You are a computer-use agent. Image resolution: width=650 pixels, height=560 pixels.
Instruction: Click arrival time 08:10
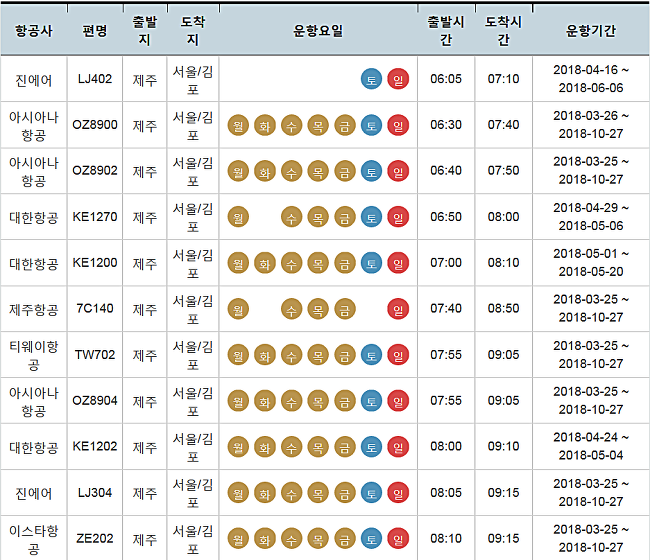tap(503, 263)
